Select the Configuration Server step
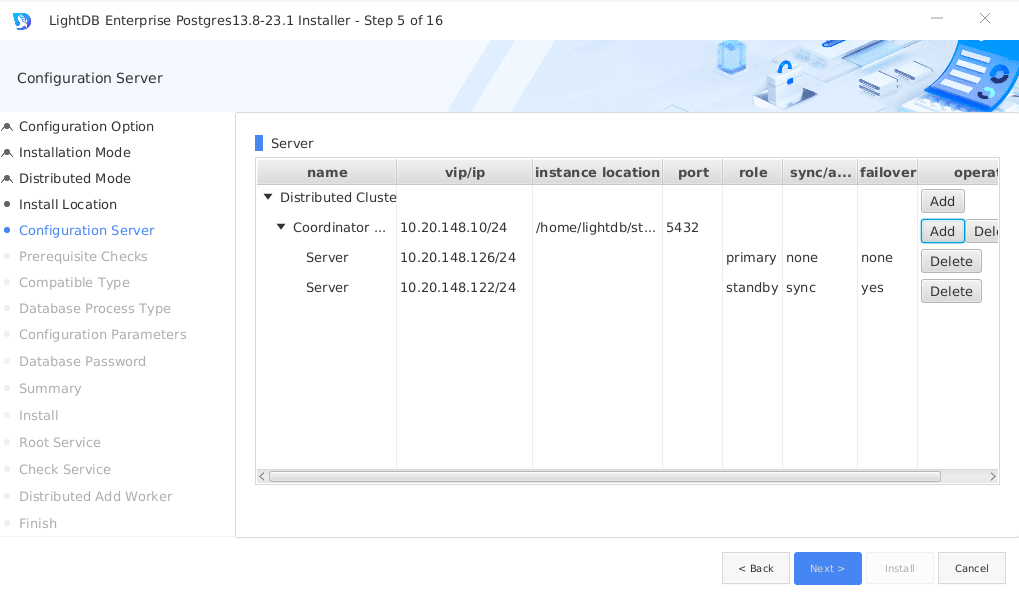 (x=86, y=231)
